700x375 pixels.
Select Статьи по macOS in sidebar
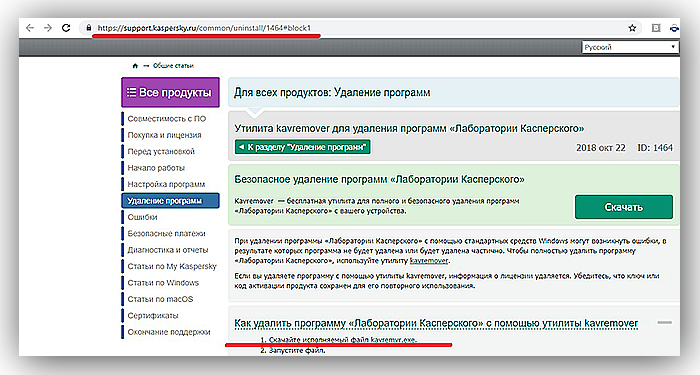pos(160,299)
